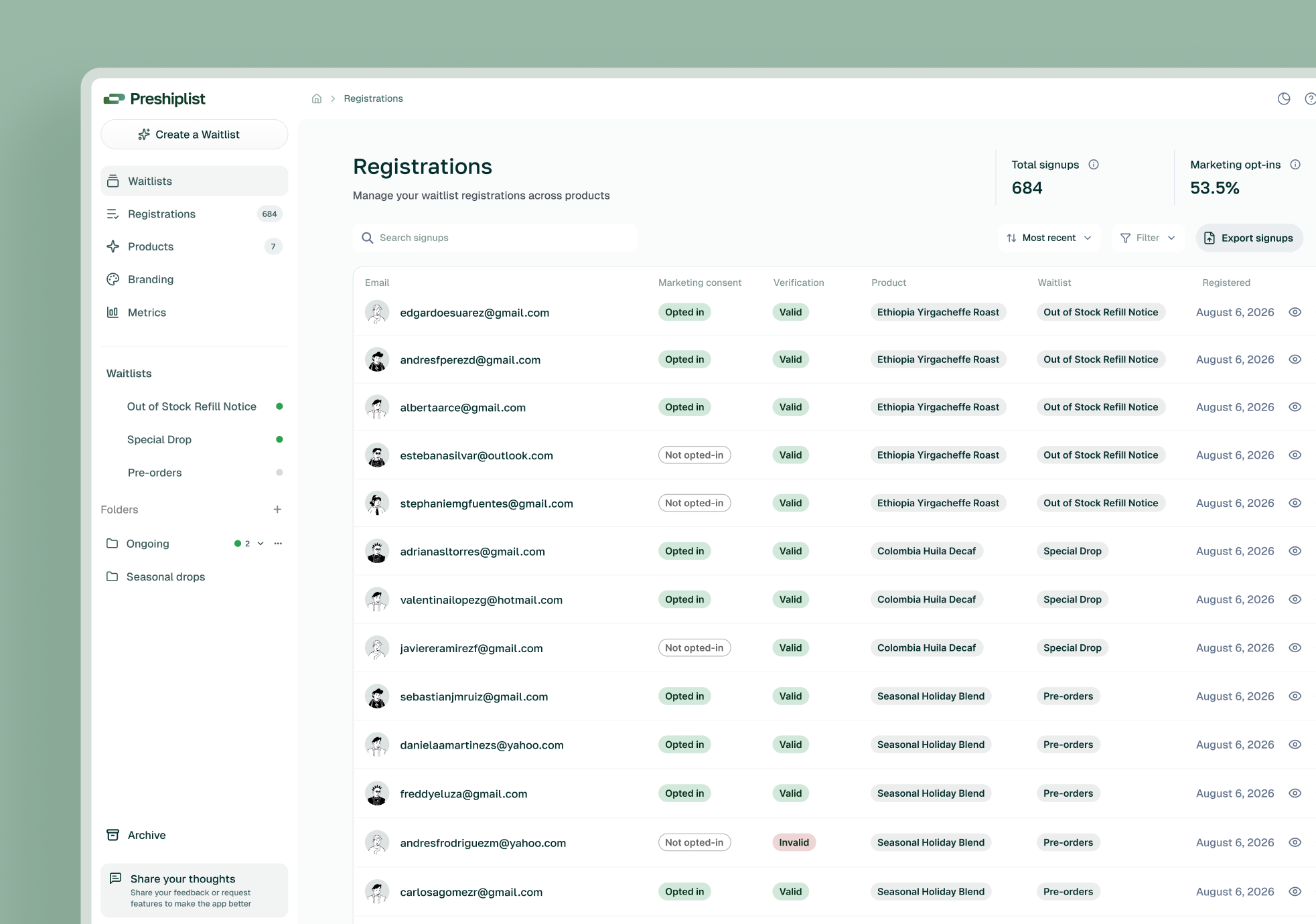Click the Registered column header
The height and width of the screenshot is (924, 1316).
pos(1226,283)
